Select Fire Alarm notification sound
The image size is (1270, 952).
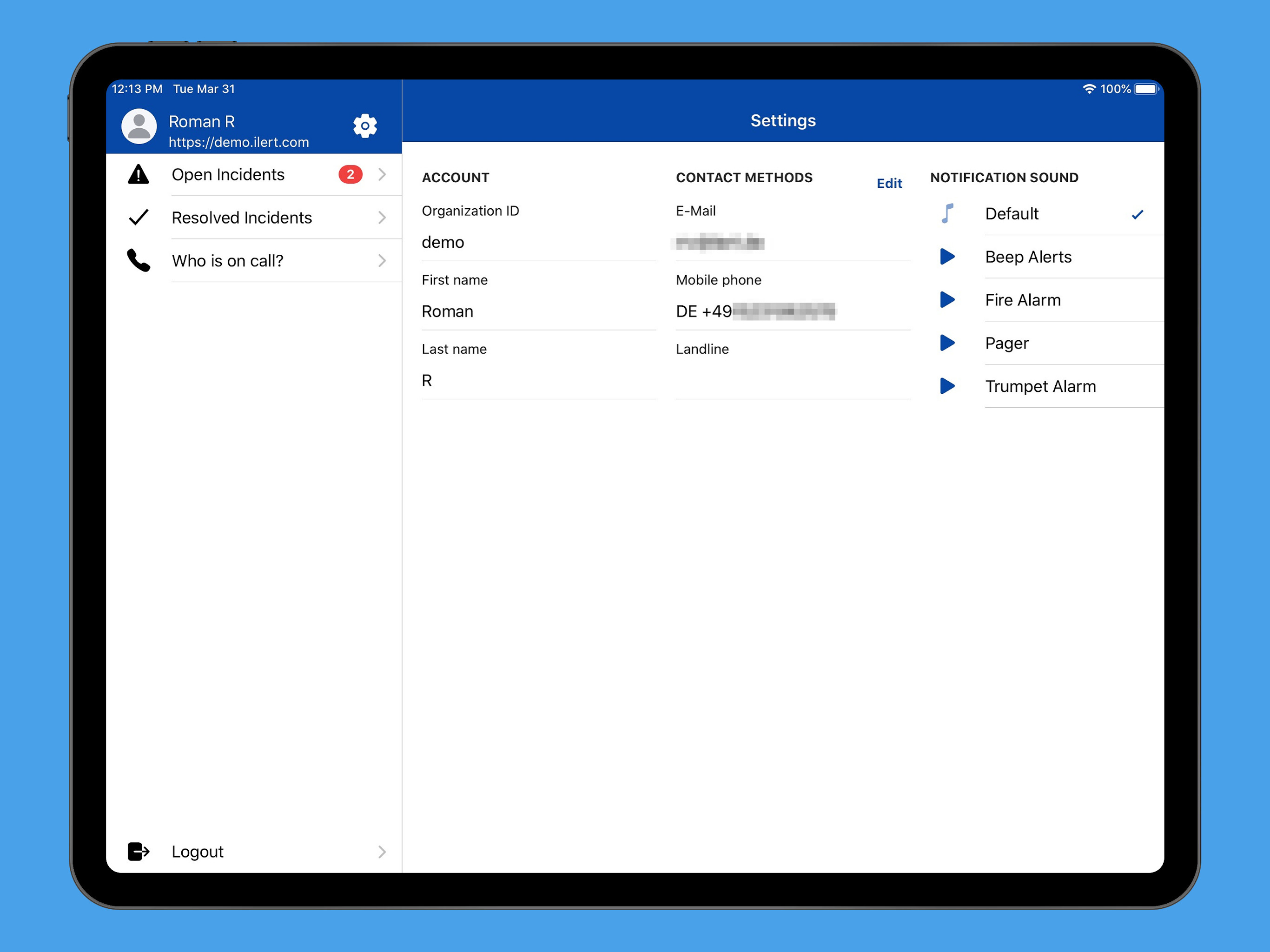[1046, 300]
